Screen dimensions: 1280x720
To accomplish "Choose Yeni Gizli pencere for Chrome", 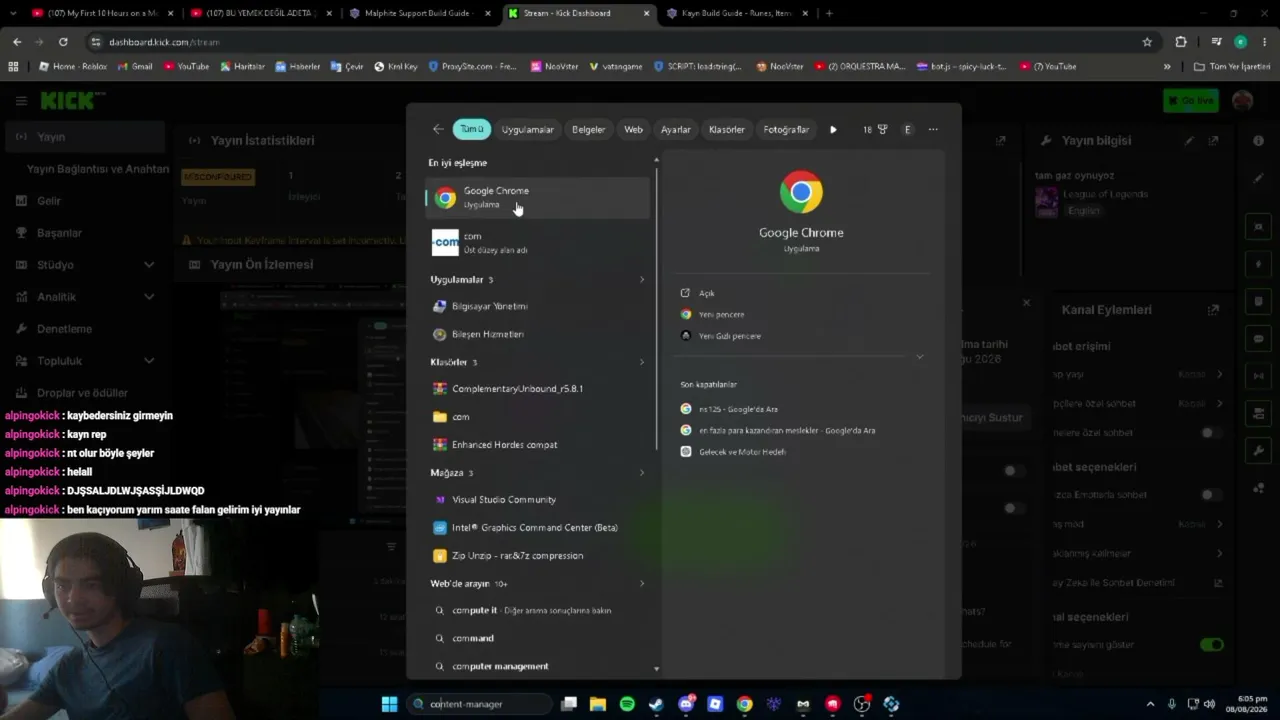I will coord(720,336).
